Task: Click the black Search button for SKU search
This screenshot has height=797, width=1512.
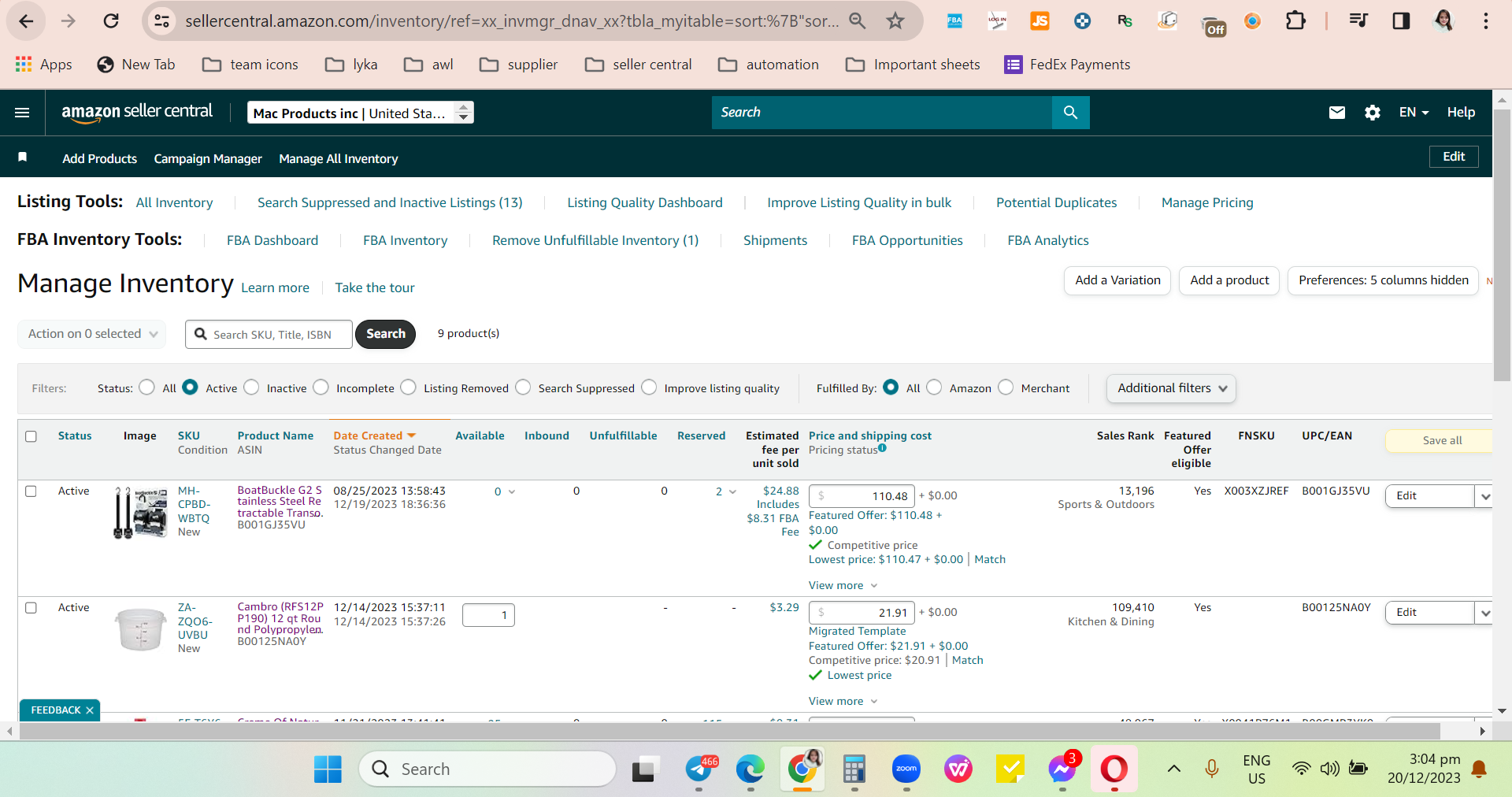Action: click(x=386, y=334)
